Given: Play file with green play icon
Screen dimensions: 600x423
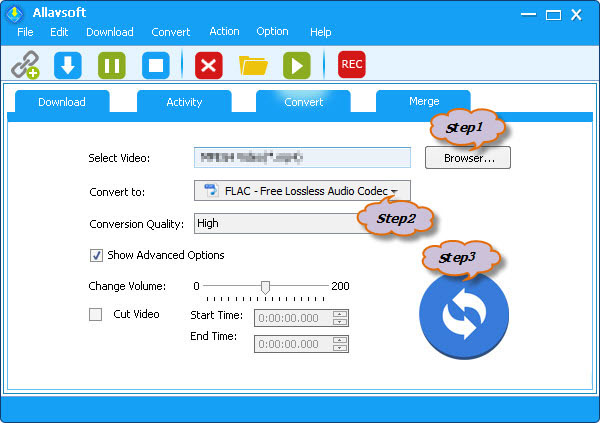Looking at the screenshot, I should 297,65.
